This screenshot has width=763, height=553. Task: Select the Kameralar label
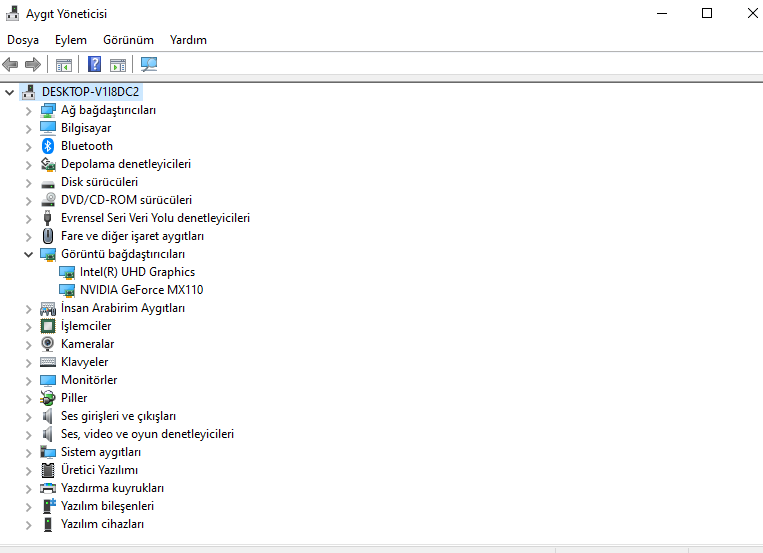[88, 344]
